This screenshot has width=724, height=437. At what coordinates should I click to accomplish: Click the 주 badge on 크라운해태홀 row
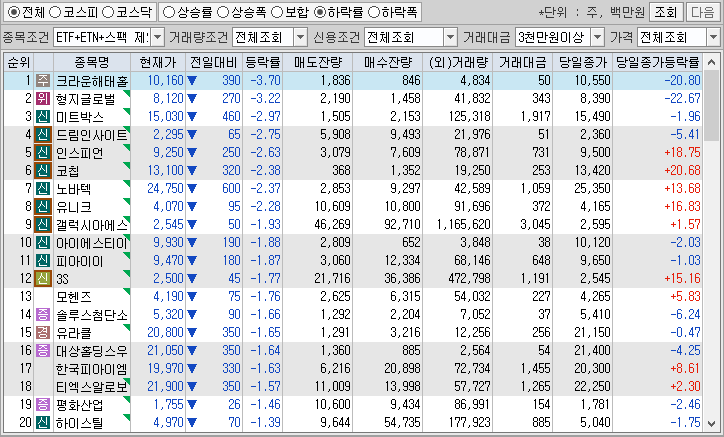(43, 80)
